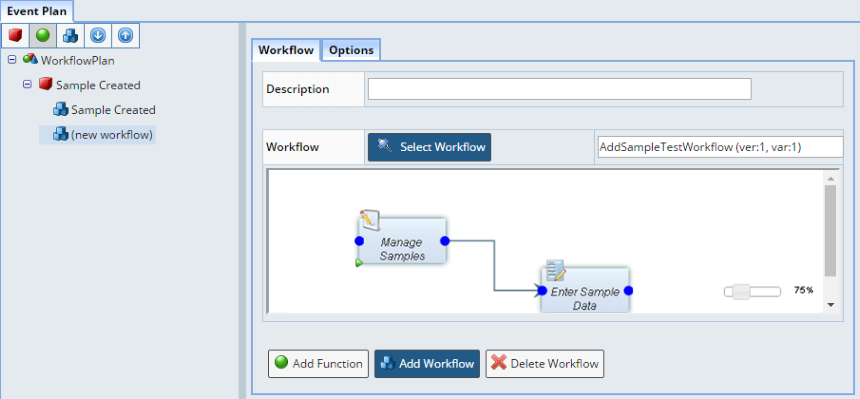Click the green sphere Add Function toolbar icon
The image size is (860, 399).
(43, 36)
